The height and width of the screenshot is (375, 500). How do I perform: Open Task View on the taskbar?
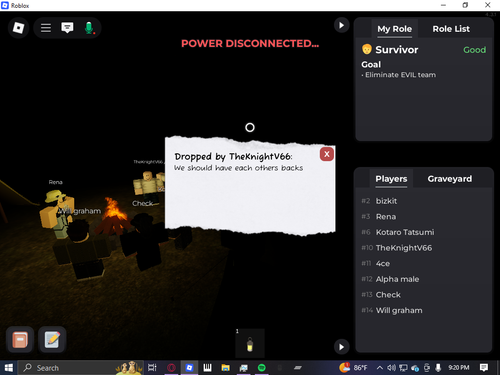click(x=152, y=368)
